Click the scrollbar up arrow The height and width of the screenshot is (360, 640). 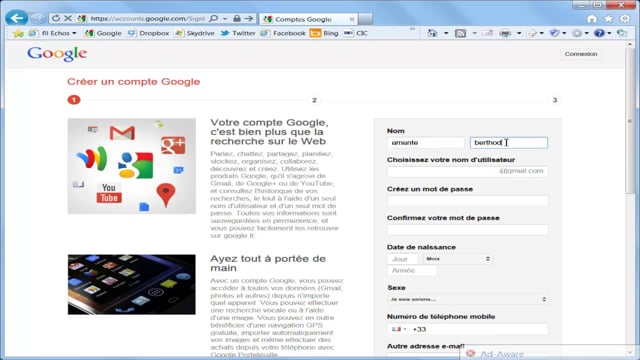pos(630,44)
